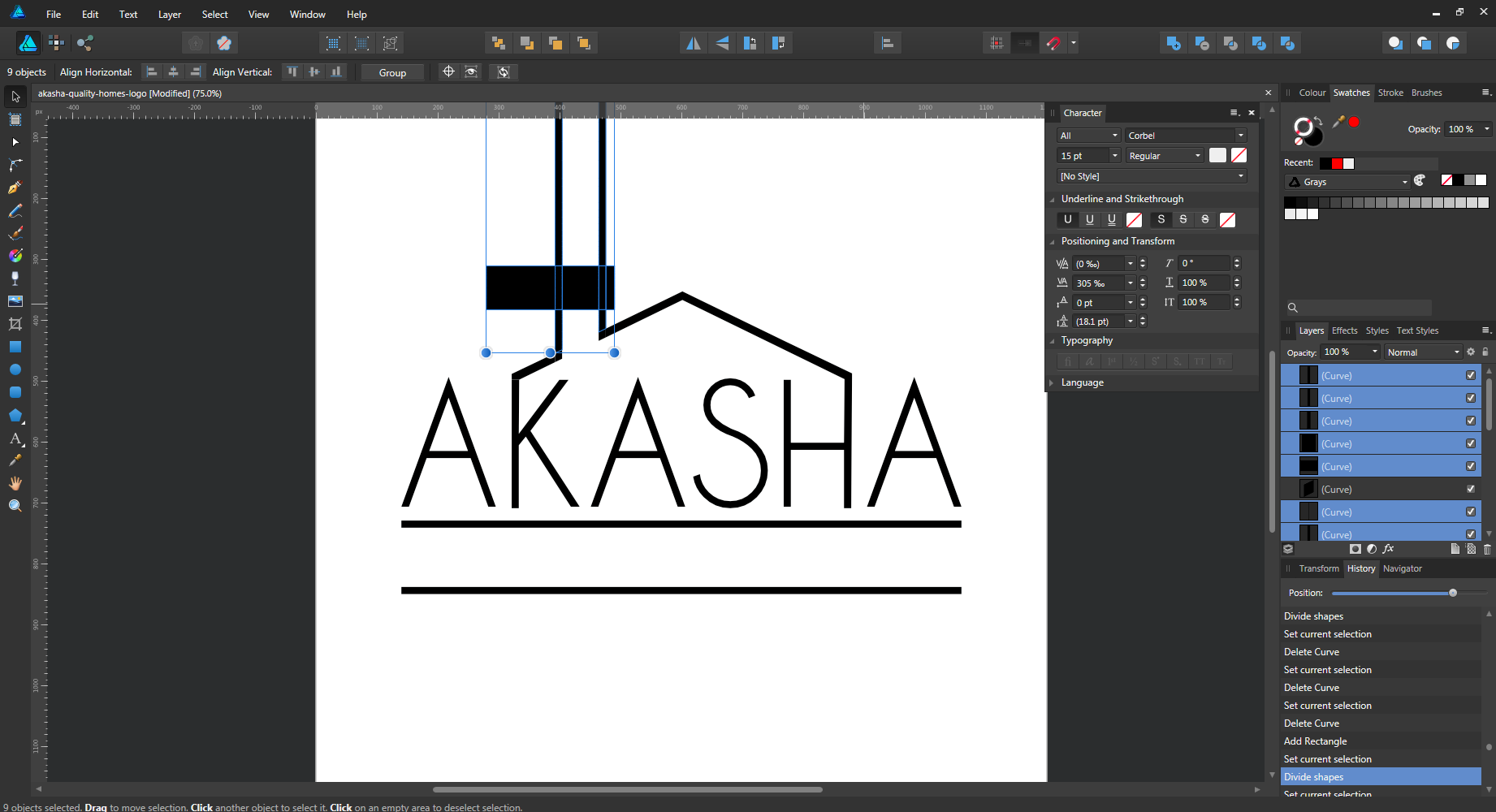Switch to the Export persona
This screenshot has height=812, width=1496.
pyautogui.click(x=85, y=43)
